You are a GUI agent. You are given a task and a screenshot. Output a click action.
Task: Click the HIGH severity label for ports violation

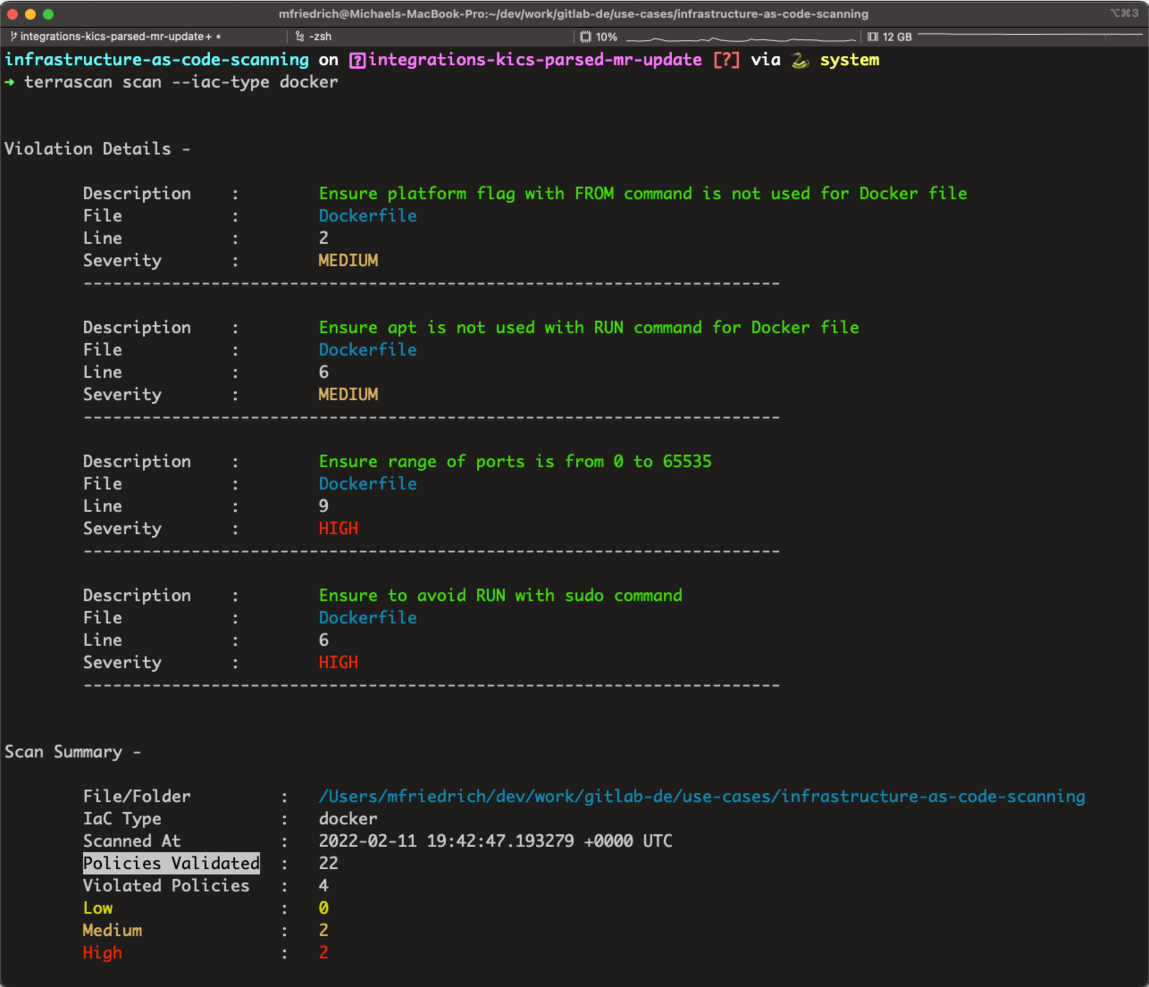point(338,528)
